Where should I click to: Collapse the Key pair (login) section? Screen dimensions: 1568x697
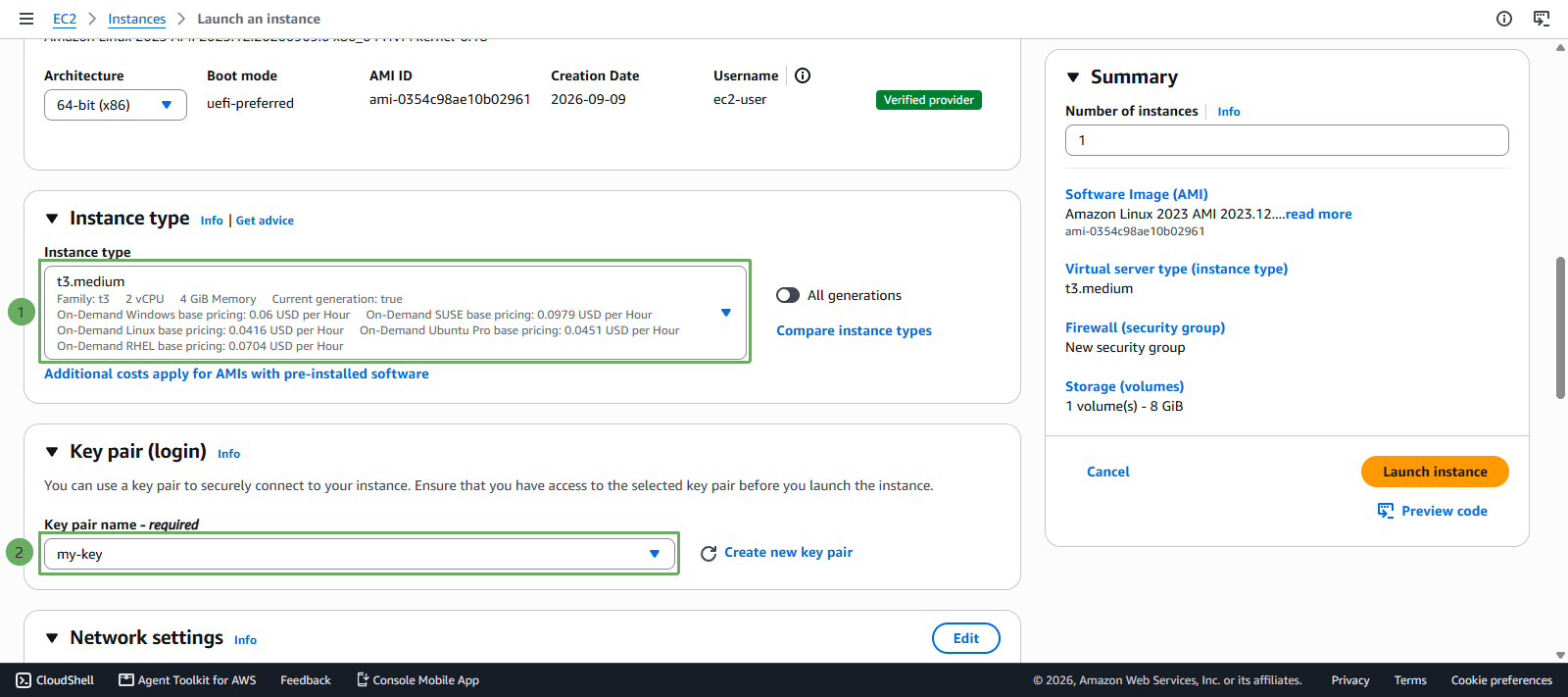click(52, 452)
